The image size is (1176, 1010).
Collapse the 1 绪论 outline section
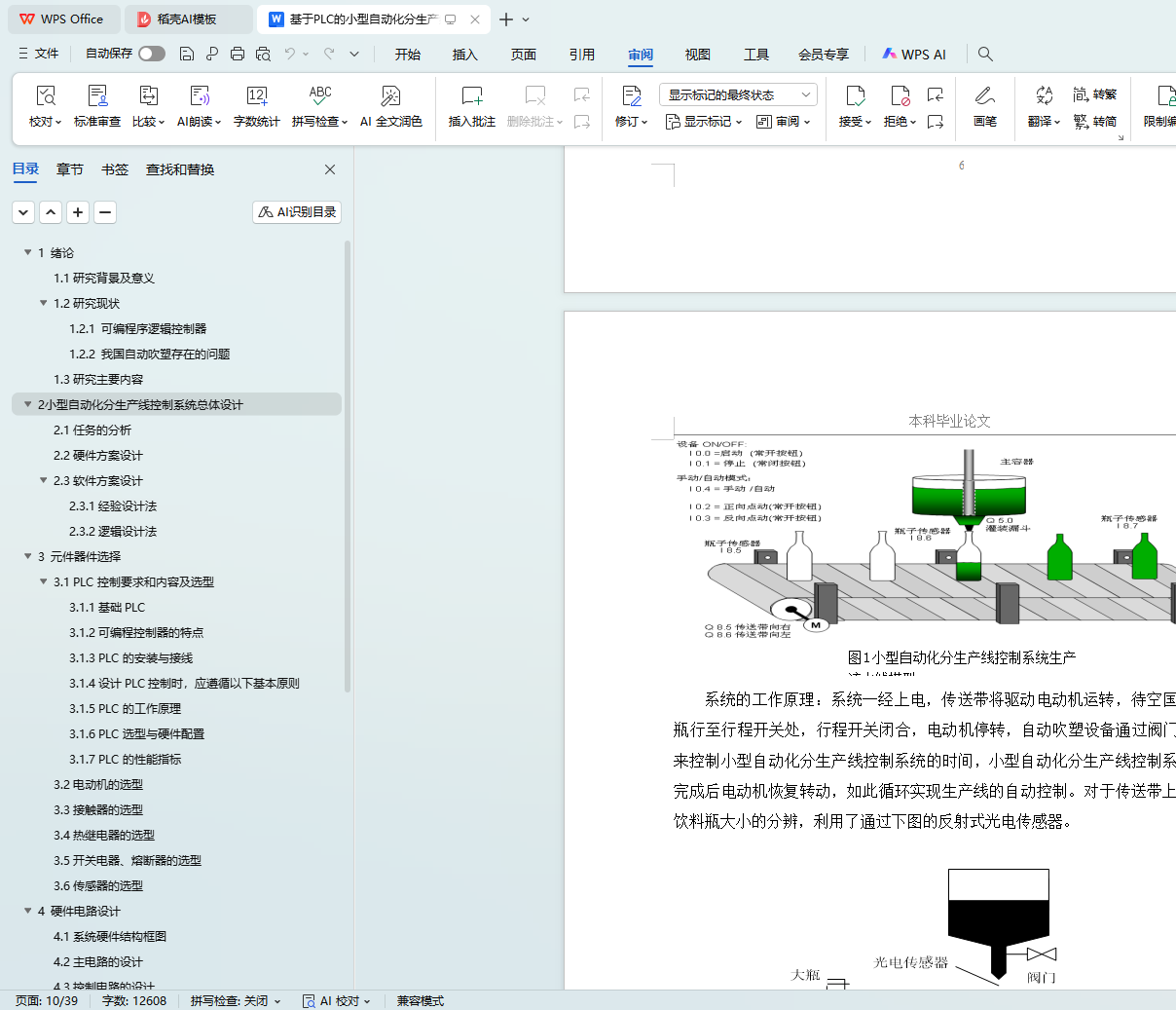coord(27,252)
